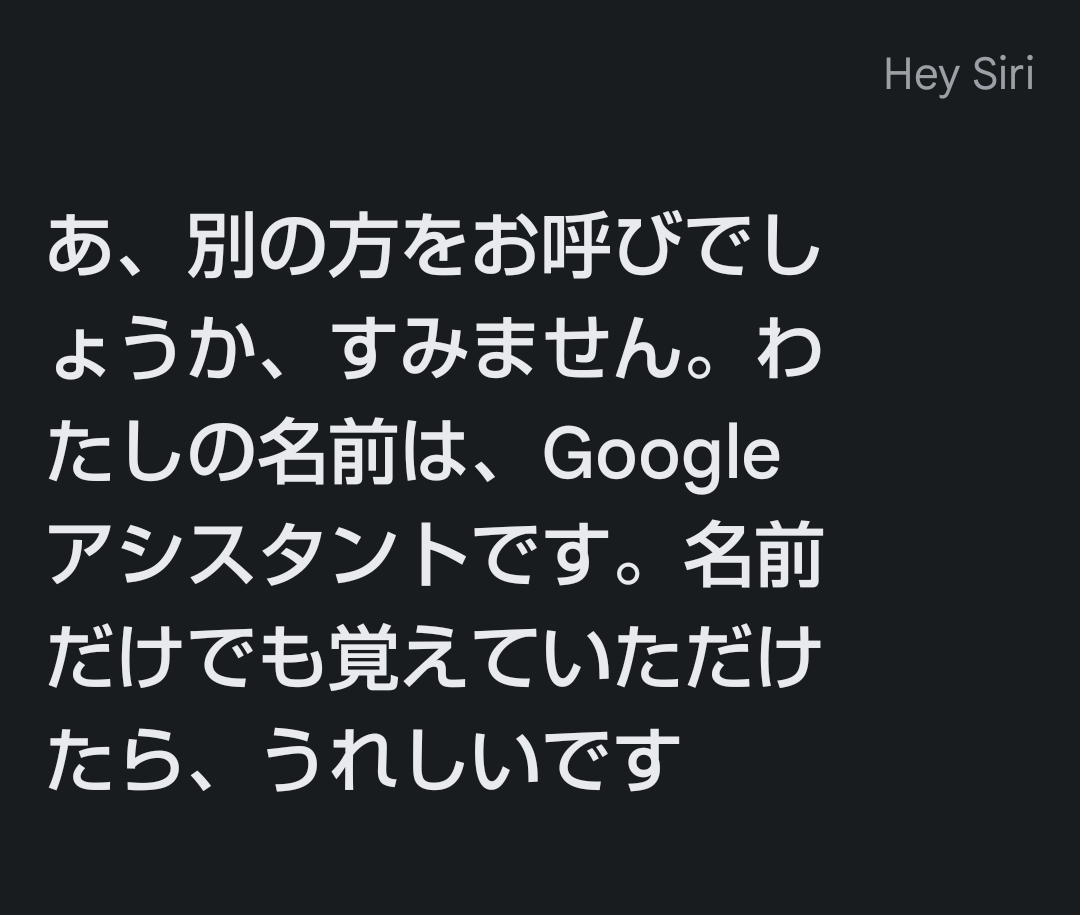Click "たら" starting the last line
Image resolution: width=1080 pixels, height=915 pixels.
pyautogui.click(x=115, y=759)
